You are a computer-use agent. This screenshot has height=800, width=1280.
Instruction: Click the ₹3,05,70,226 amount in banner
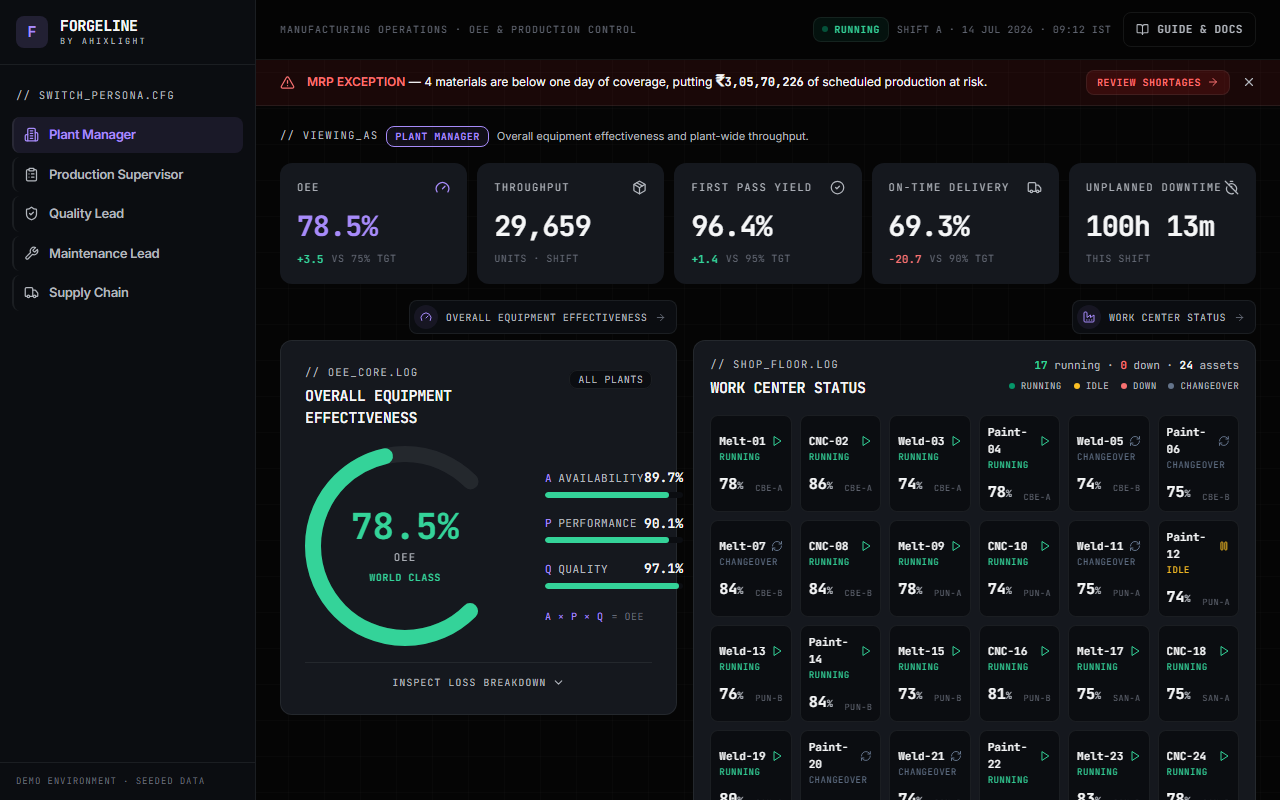759,82
